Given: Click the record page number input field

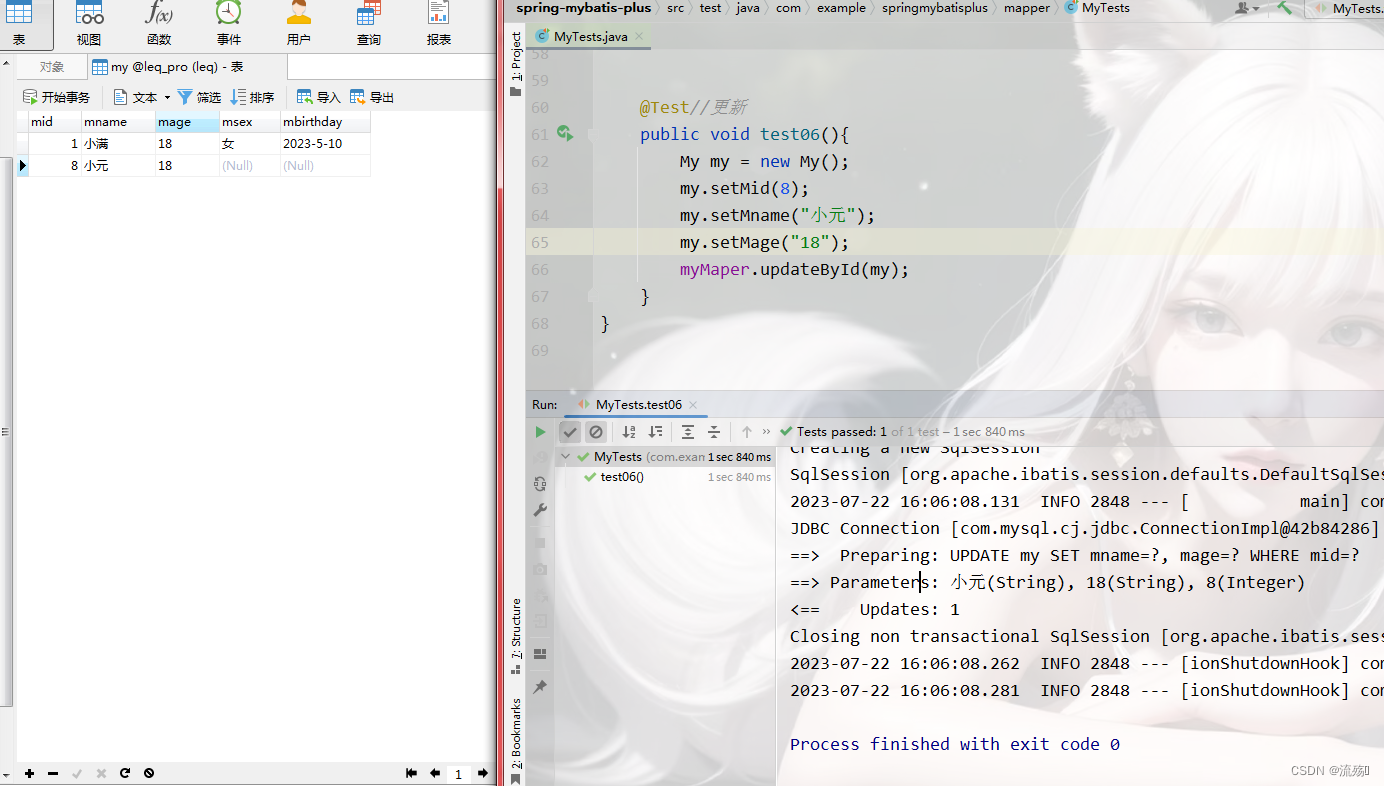Looking at the screenshot, I should [x=458, y=773].
